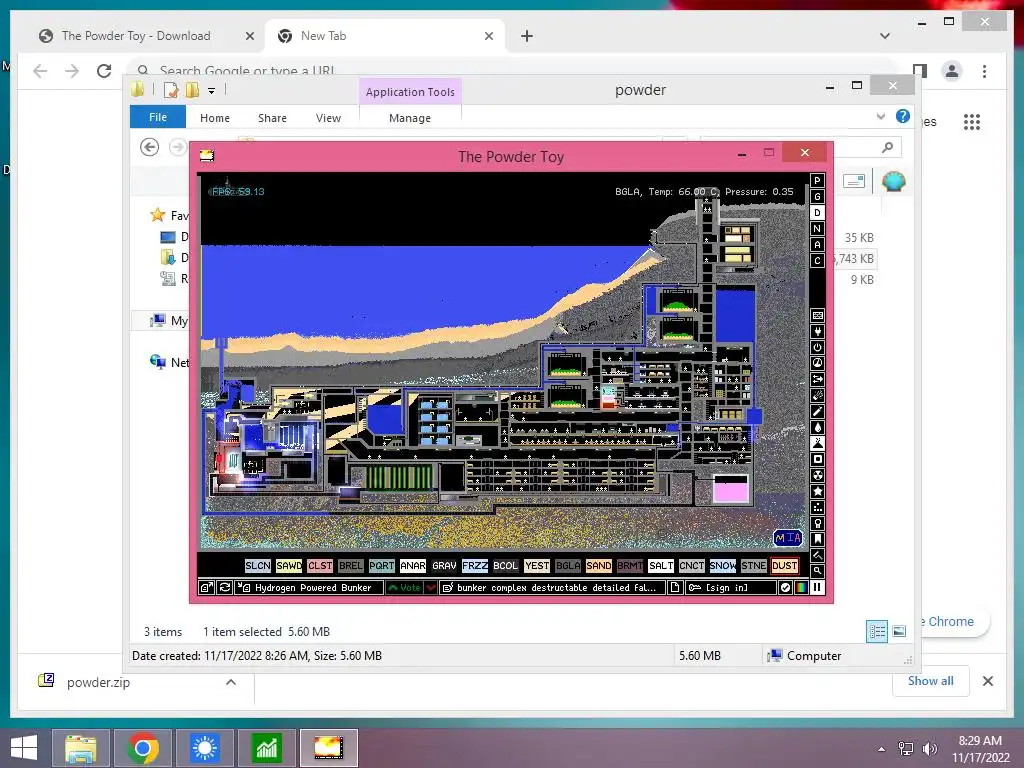Open the Powered Materials power-symbol category
This screenshot has height=768, width=1024.
click(817, 347)
